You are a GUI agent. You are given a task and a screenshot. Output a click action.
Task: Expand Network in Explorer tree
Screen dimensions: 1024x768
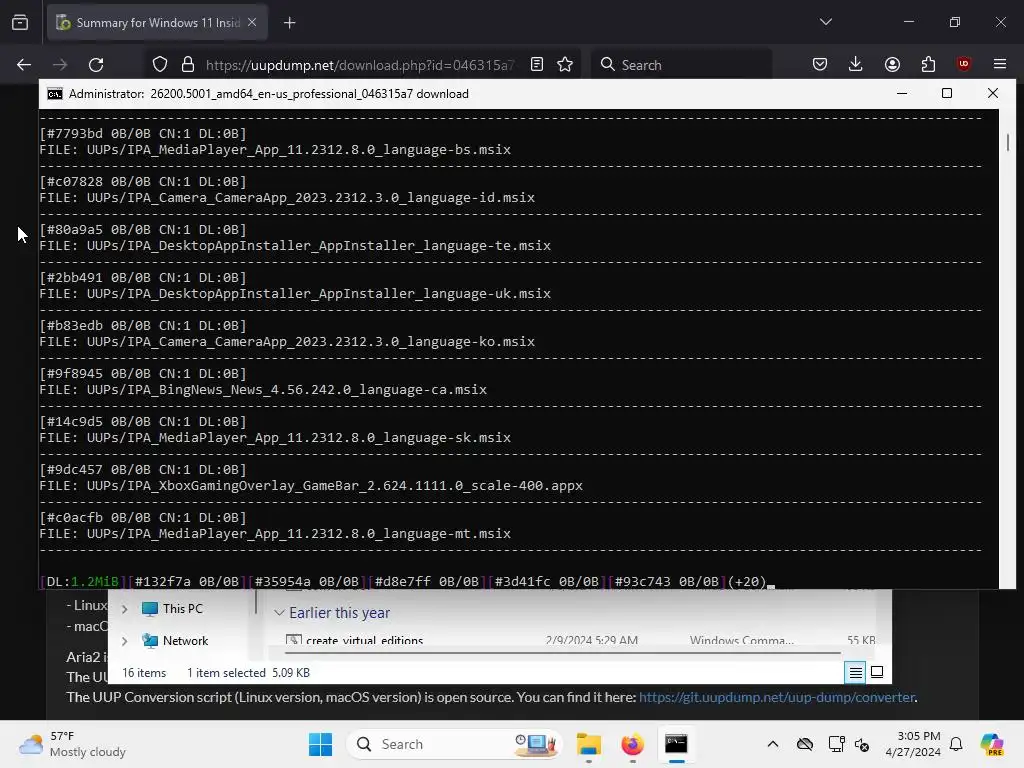(x=124, y=641)
